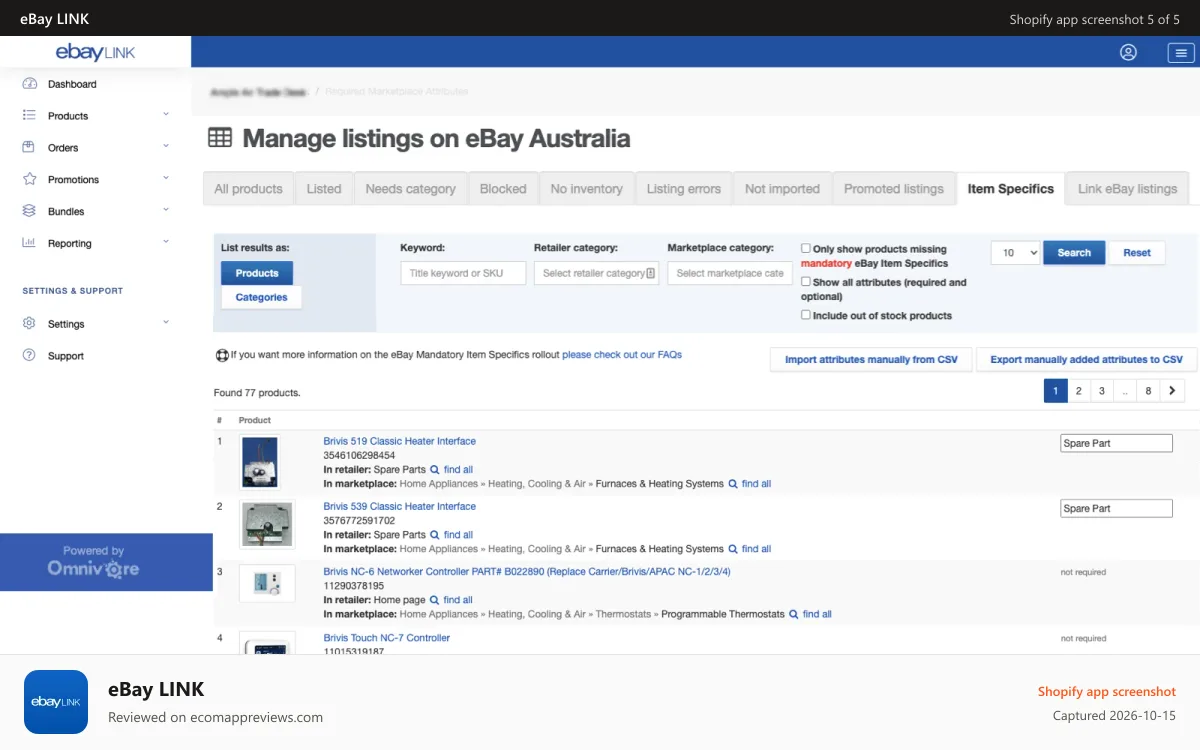Open please check out our FAQs link
The height and width of the screenshot is (750, 1200).
[x=622, y=354]
